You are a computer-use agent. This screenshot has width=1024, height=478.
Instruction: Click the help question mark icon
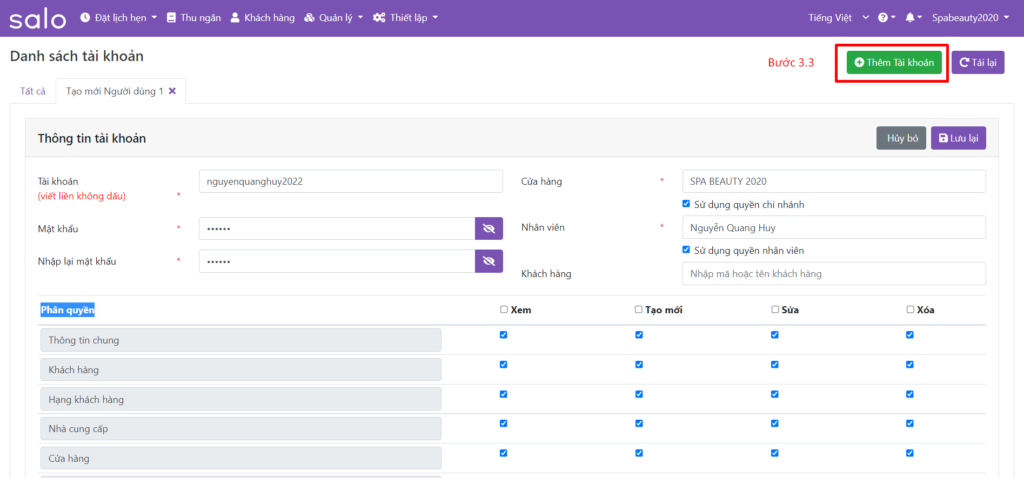pos(885,18)
